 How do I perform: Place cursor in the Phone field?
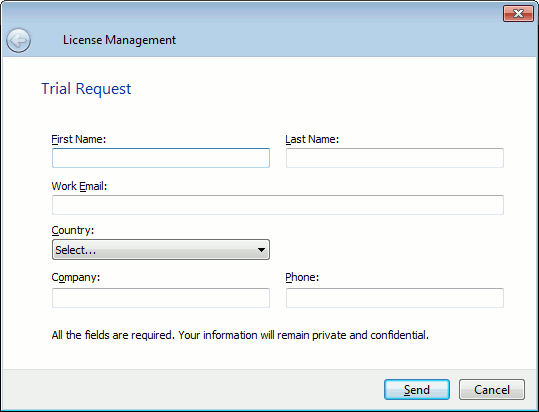click(x=395, y=298)
